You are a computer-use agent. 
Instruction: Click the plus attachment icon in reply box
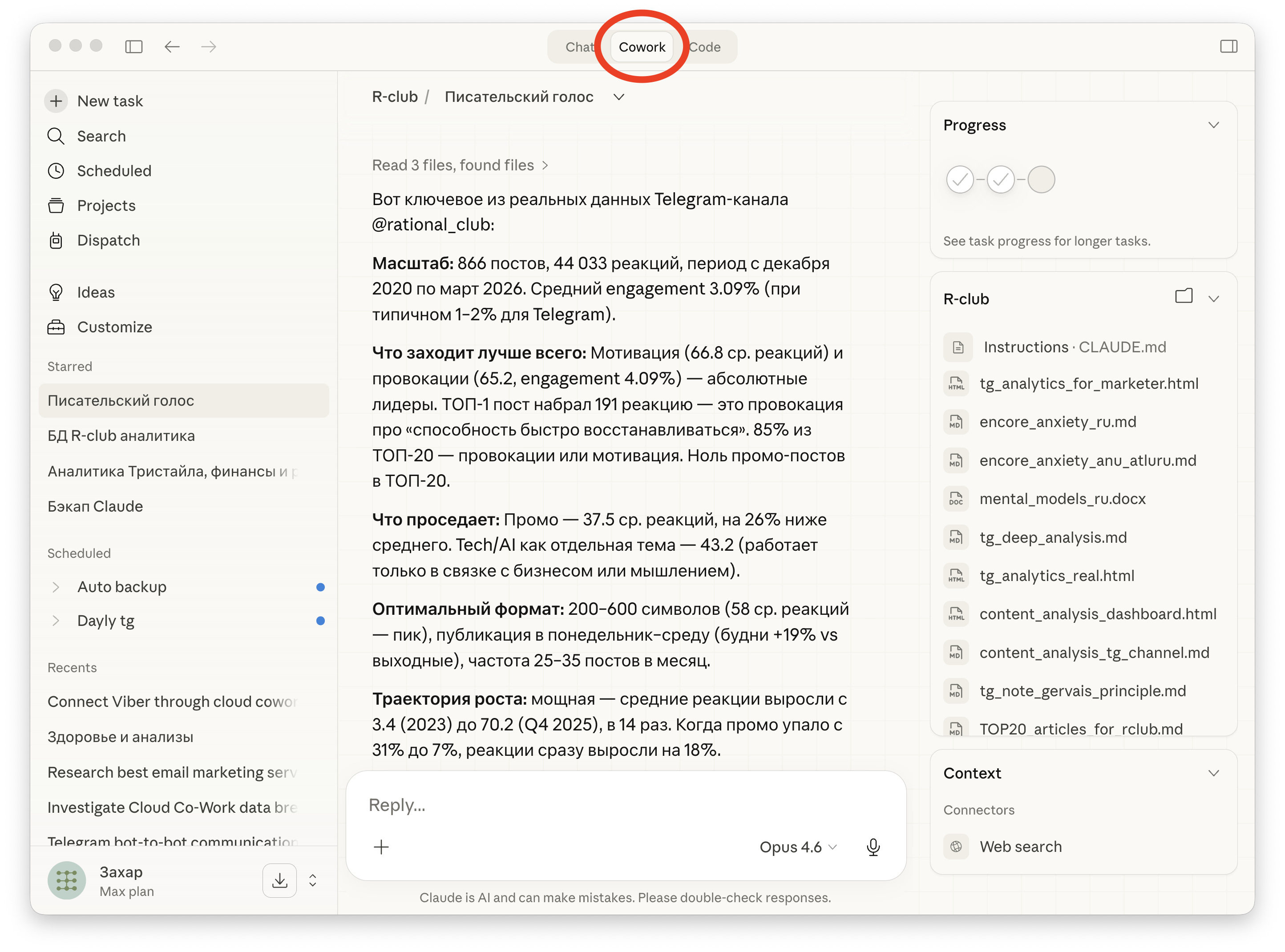coord(381,847)
